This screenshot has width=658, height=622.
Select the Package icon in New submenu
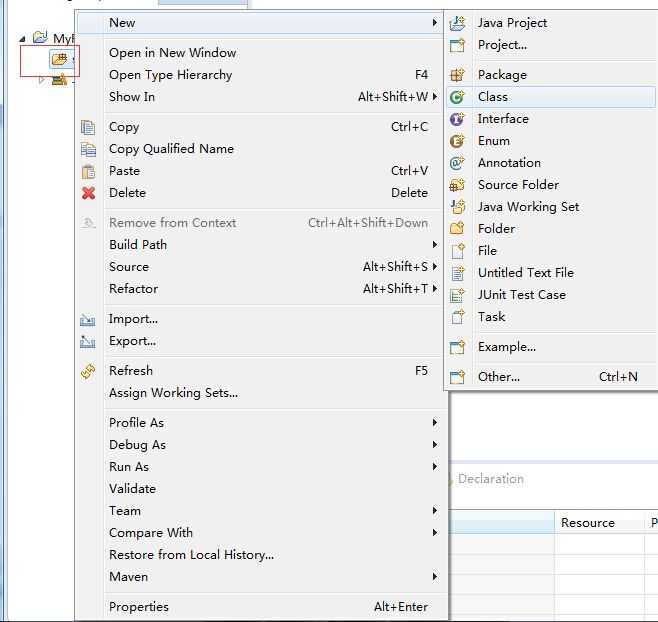point(457,75)
